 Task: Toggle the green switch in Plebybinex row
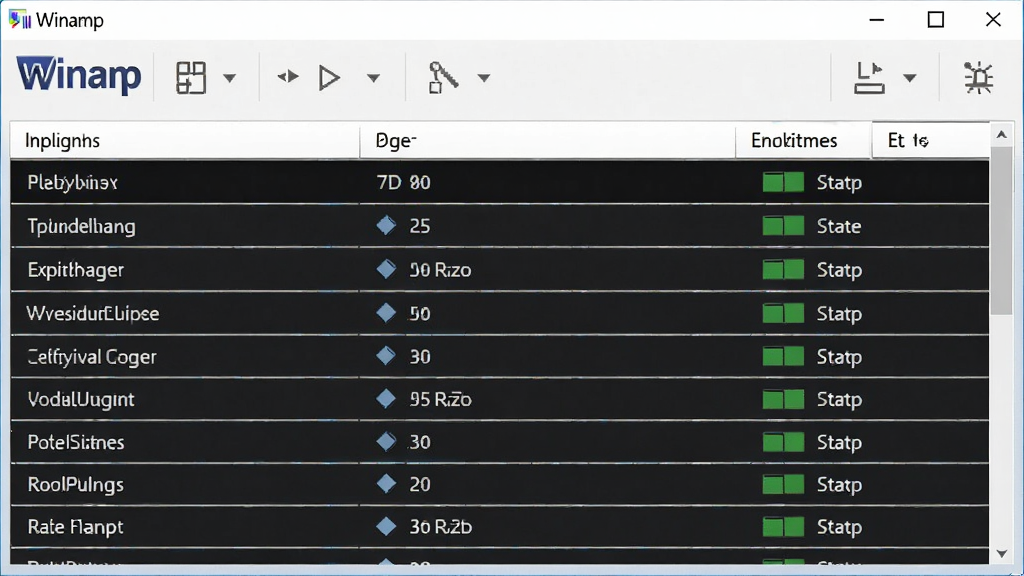pos(783,182)
